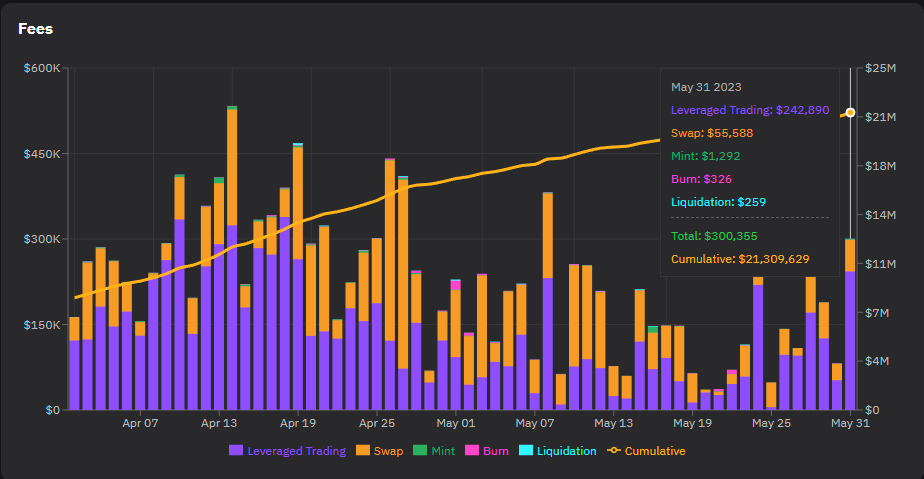Click the May 25 x-axis label
Screen dimensions: 924x479
[x=771, y=423]
